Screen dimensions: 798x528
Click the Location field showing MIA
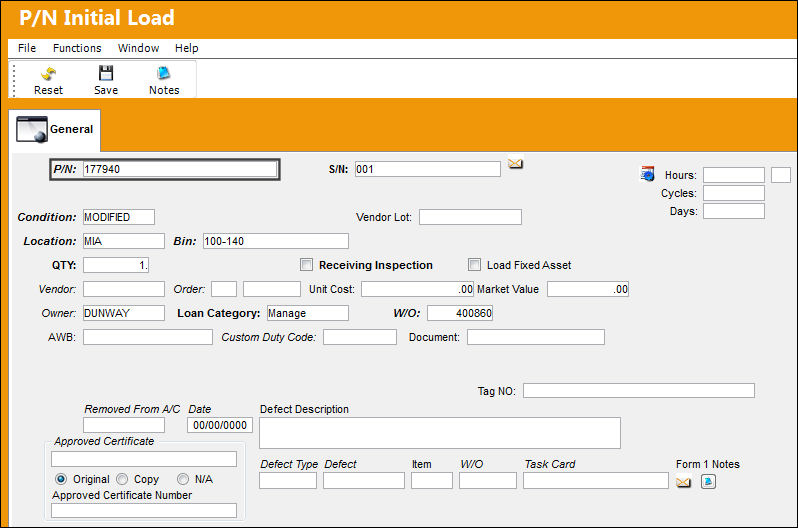tap(124, 241)
